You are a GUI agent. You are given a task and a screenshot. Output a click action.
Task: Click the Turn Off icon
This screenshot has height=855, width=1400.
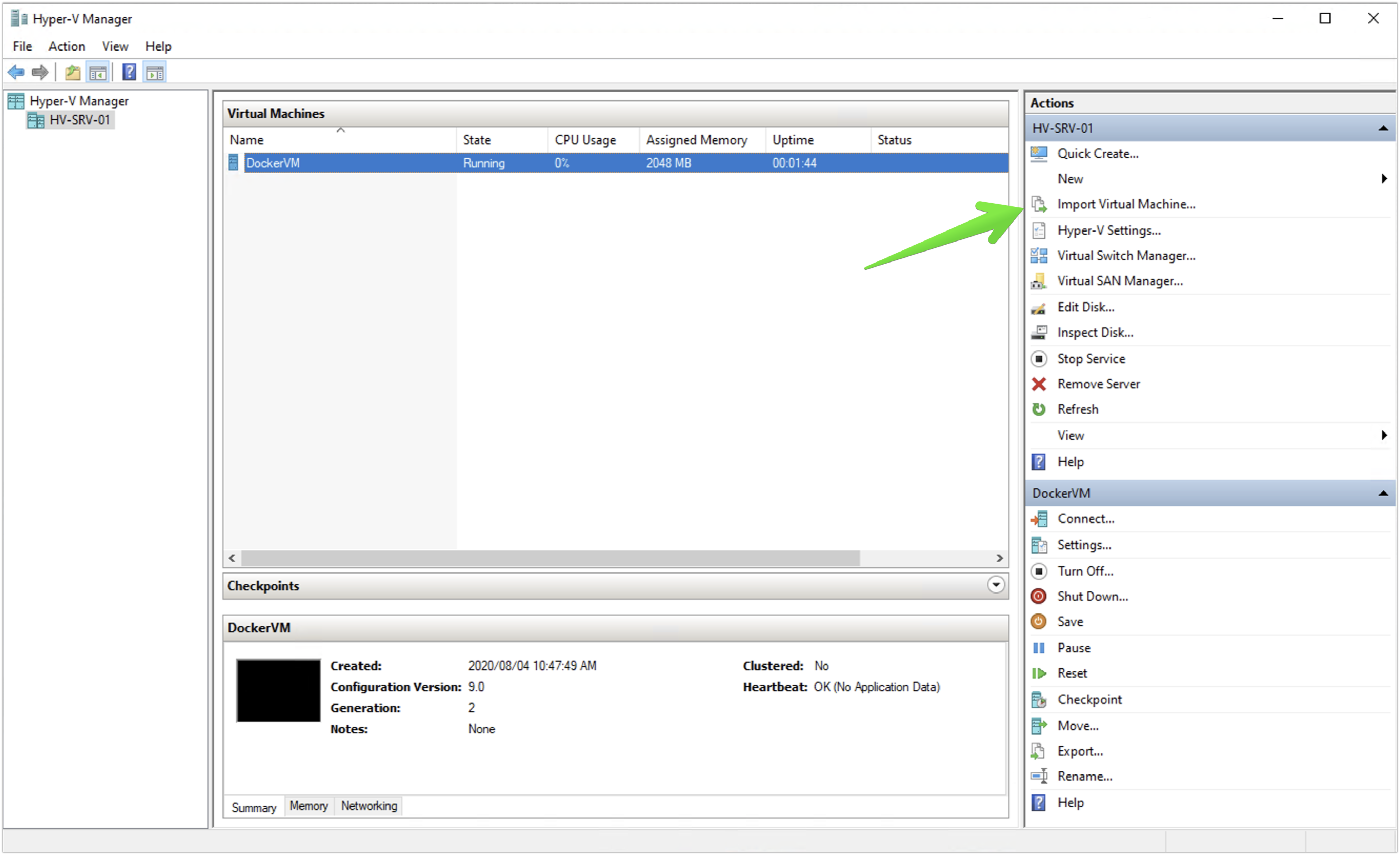point(1039,571)
